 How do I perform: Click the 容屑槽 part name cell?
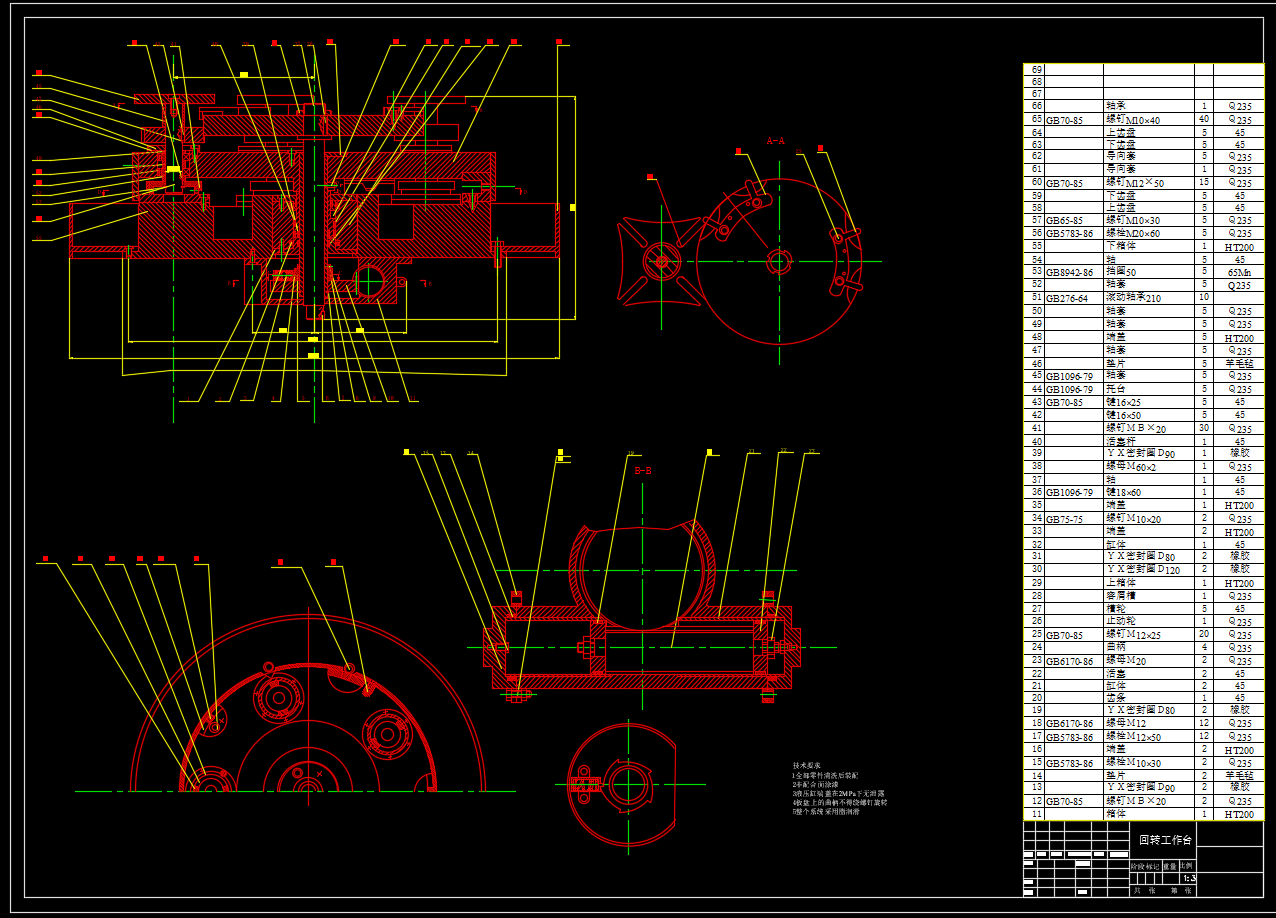coord(1120,596)
